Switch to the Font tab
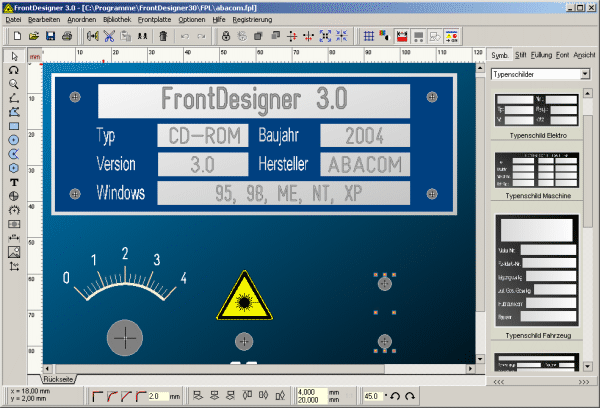Image resolution: width=600 pixels, height=408 pixels. pyautogui.click(x=562, y=55)
